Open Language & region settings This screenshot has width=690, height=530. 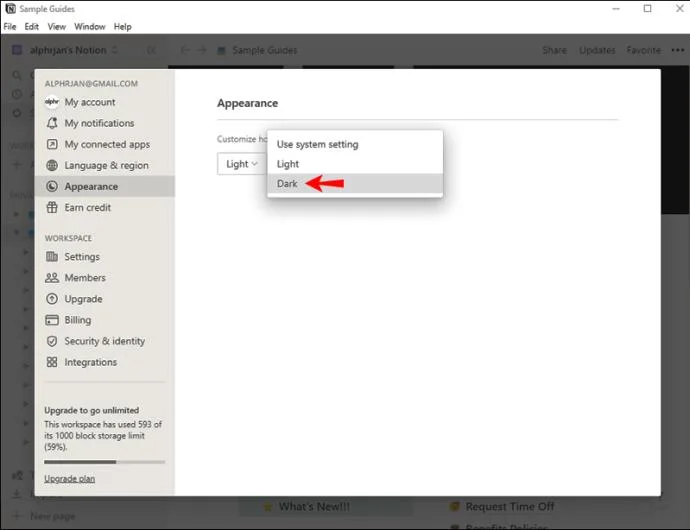[x=105, y=166]
